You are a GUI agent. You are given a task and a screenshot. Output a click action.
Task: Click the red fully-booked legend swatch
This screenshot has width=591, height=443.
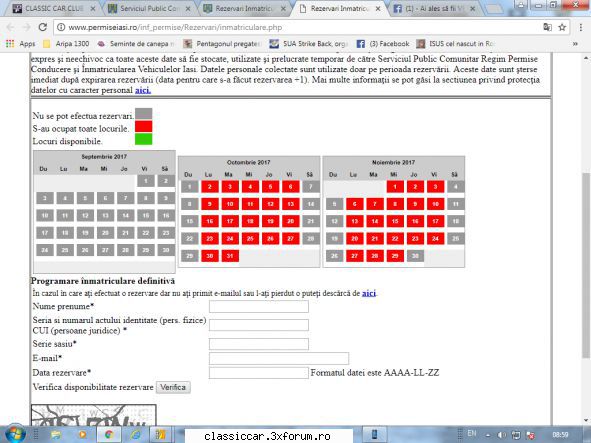[x=144, y=127]
